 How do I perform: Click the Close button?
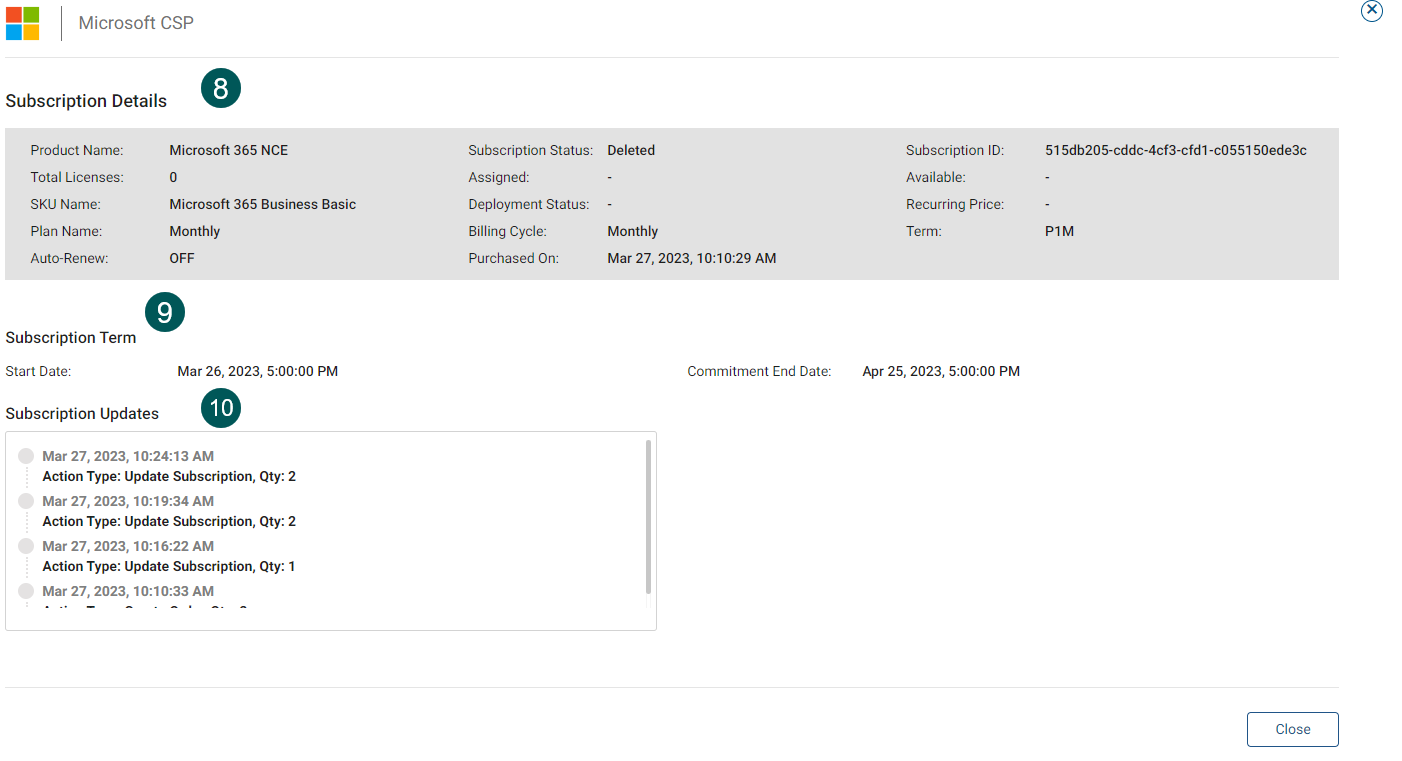(x=1292, y=729)
